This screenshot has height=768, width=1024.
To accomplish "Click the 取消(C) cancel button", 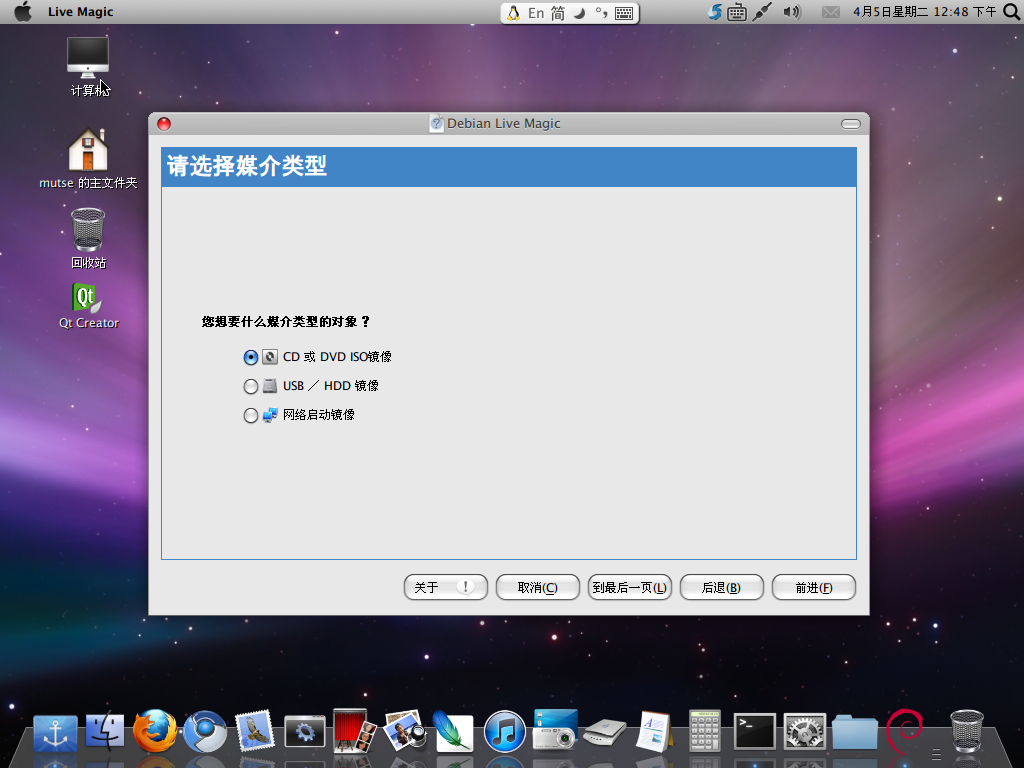I will click(x=537, y=587).
